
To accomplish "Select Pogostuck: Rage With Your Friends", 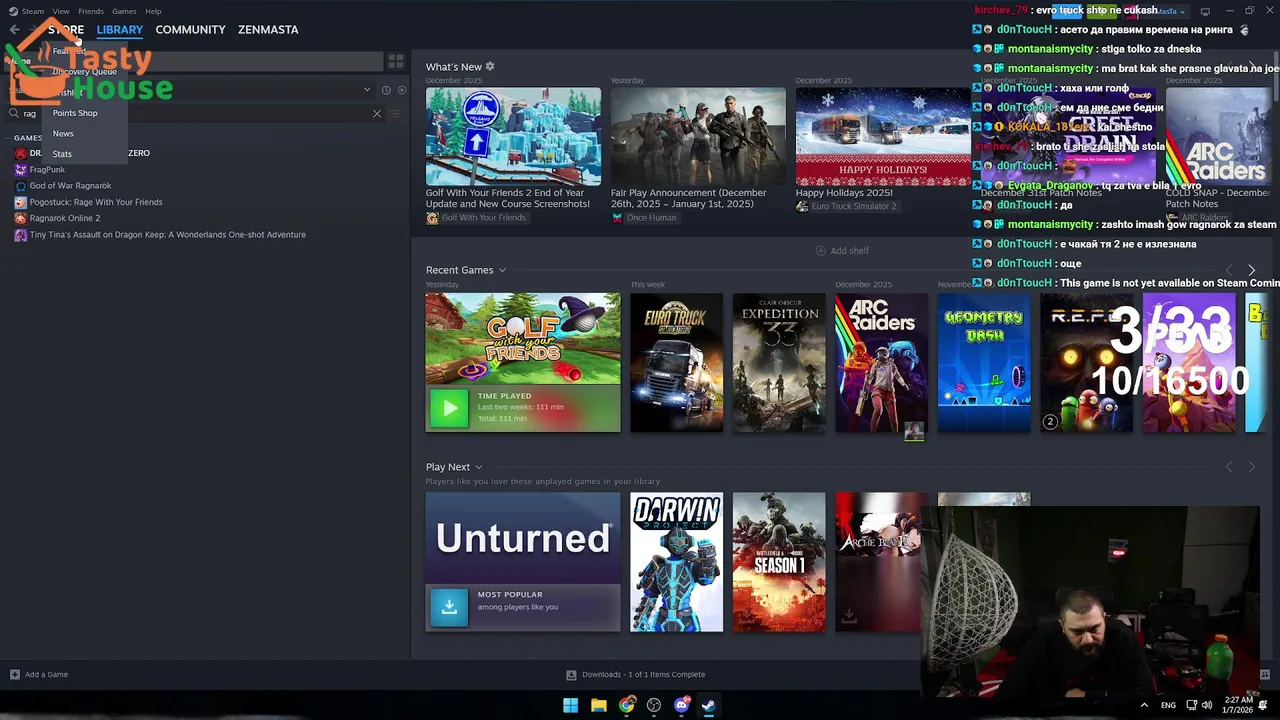I will (x=96, y=202).
